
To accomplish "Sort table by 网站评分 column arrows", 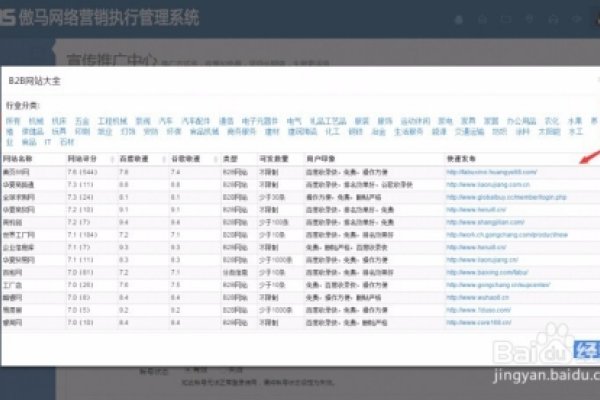I will click(x=112, y=159).
